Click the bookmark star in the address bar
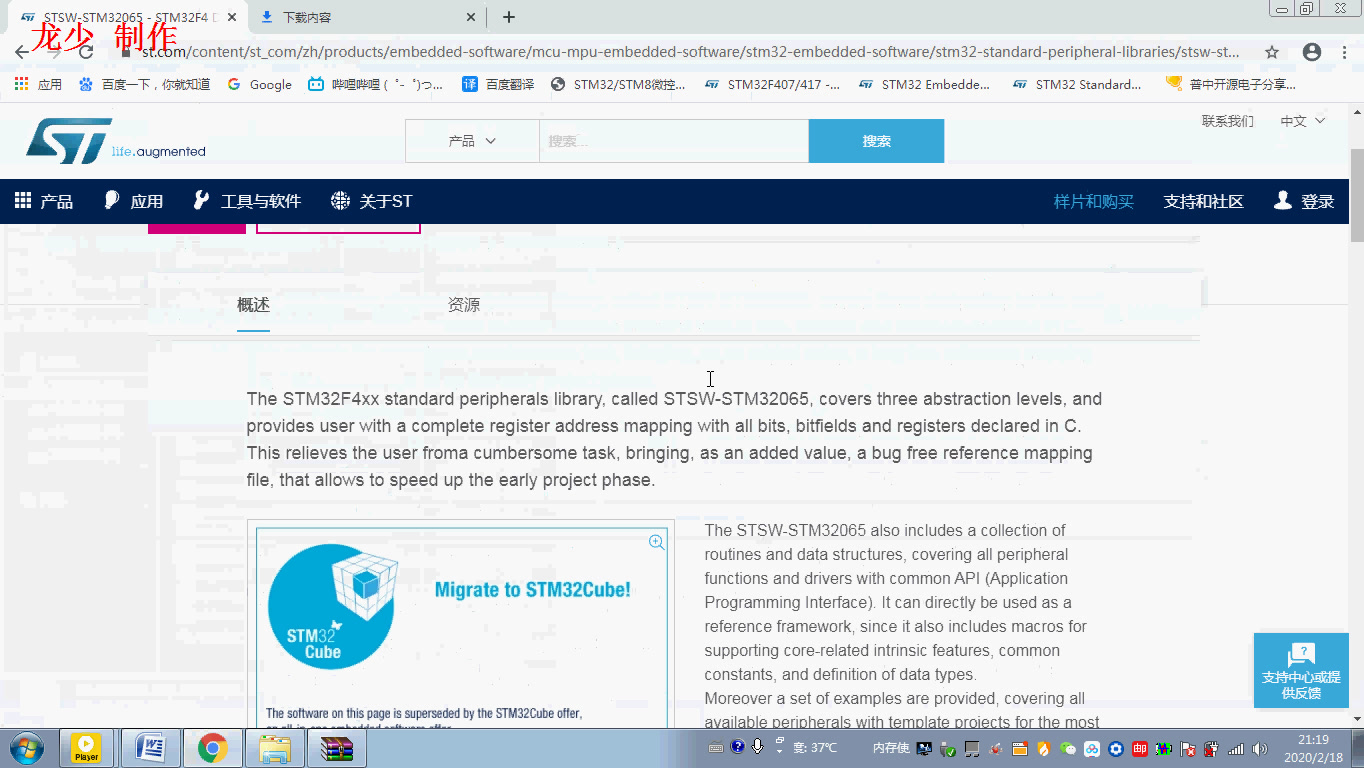Viewport: 1364px width, 768px height. [1271, 51]
